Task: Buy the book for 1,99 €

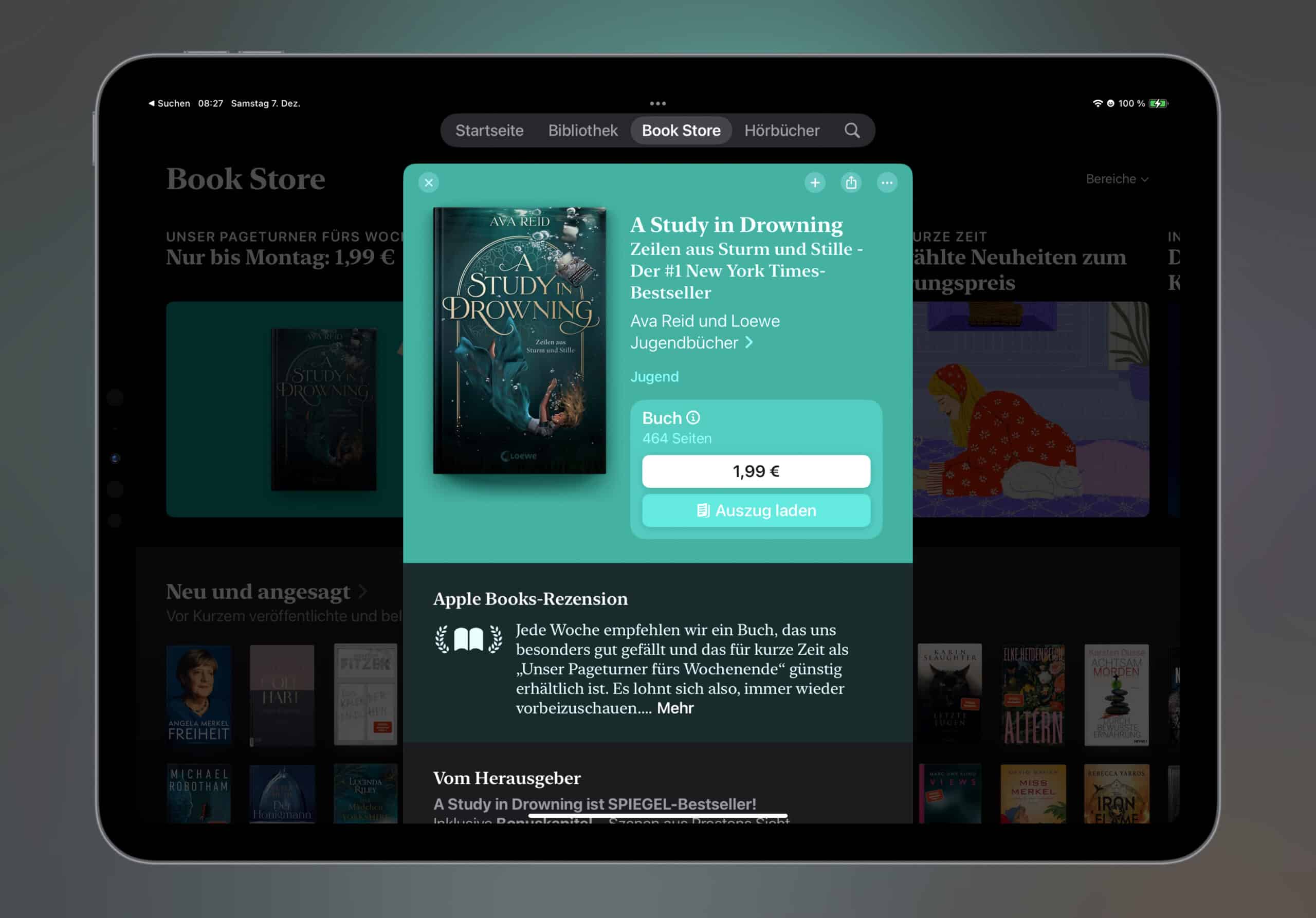Action: 756,472
